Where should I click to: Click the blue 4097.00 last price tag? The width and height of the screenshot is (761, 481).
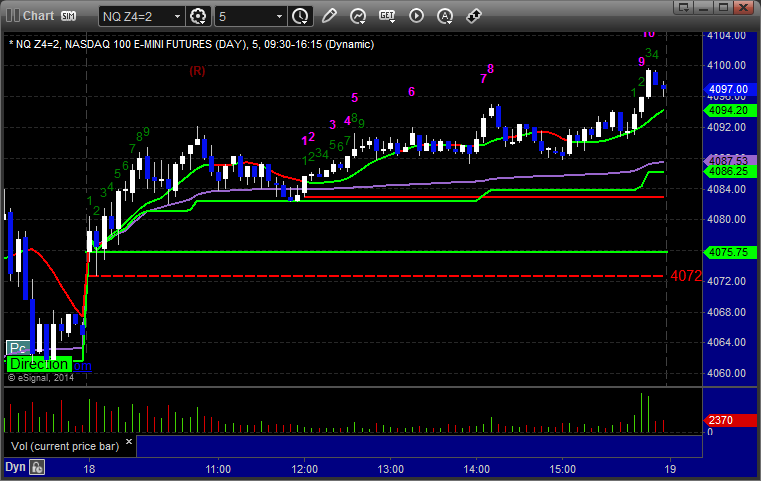(729, 89)
